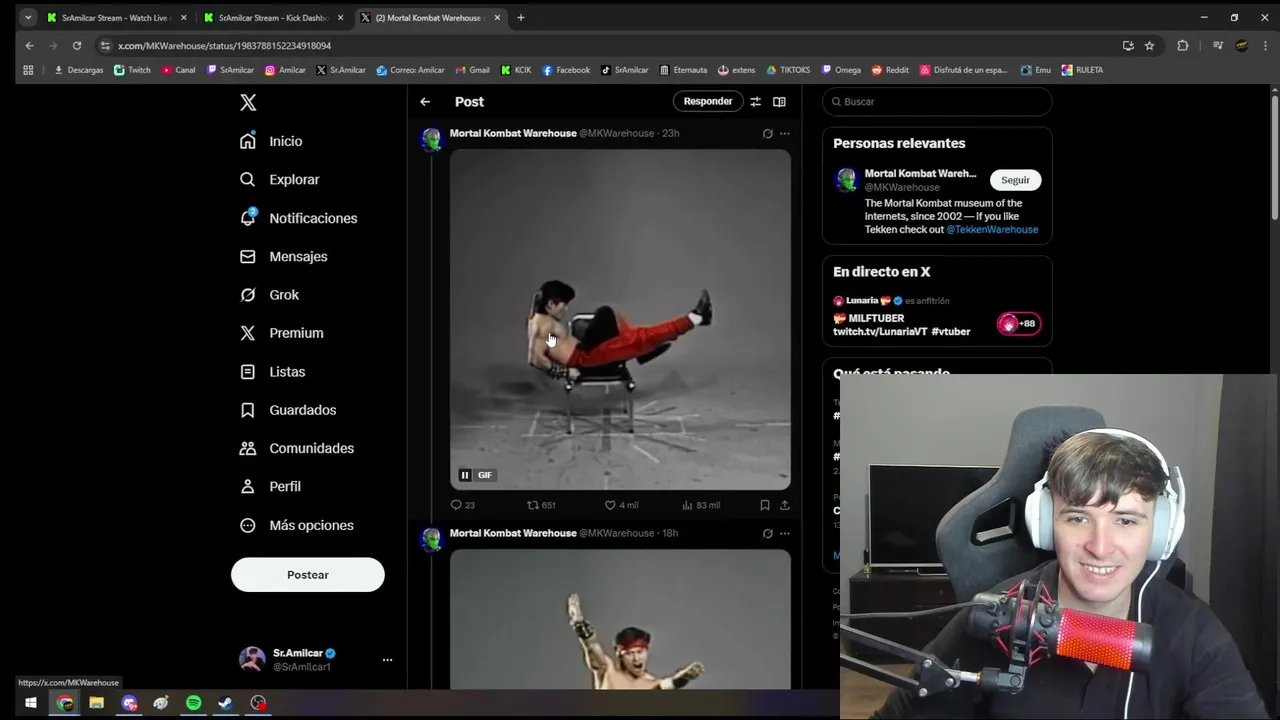Image resolution: width=1280 pixels, height=720 pixels.
Task: Select the Mortal Kombat Warehouse browser tab
Action: 430,17
